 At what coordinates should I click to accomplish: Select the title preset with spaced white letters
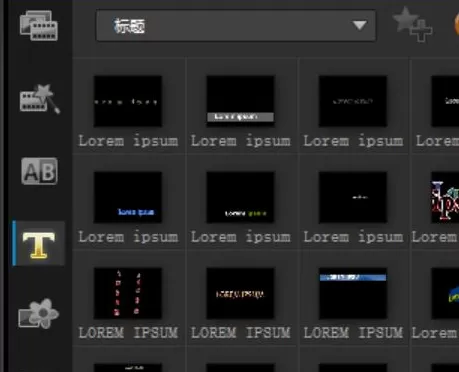pyautogui.click(x=128, y=101)
